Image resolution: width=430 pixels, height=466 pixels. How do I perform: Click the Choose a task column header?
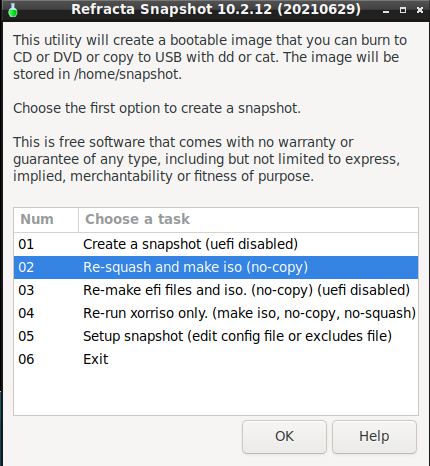click(x=248, y=220)
